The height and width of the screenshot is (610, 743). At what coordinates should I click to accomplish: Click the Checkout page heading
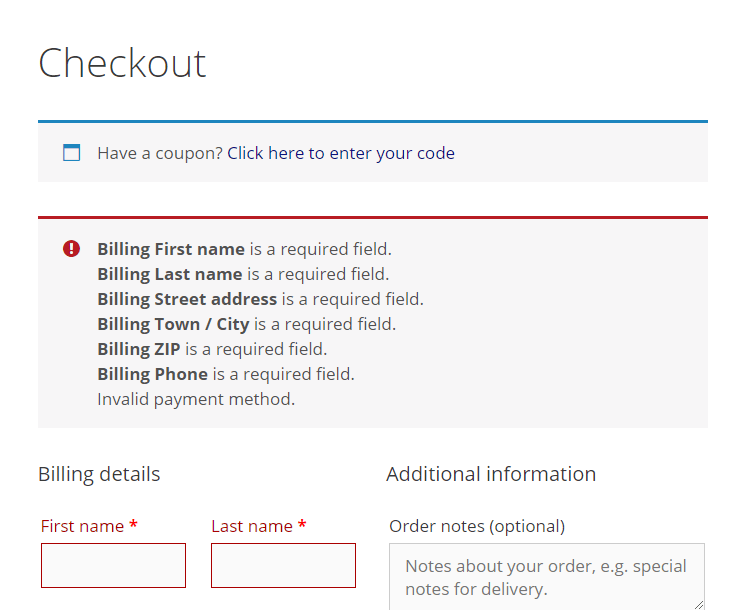point(122,63)
